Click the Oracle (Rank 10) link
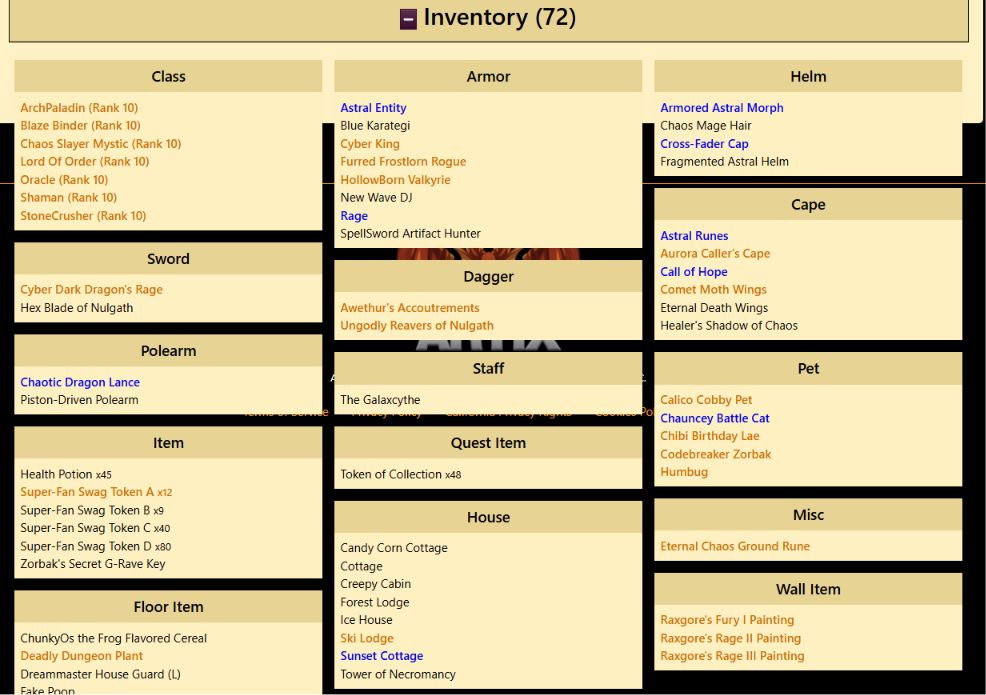 click(64, 180)
